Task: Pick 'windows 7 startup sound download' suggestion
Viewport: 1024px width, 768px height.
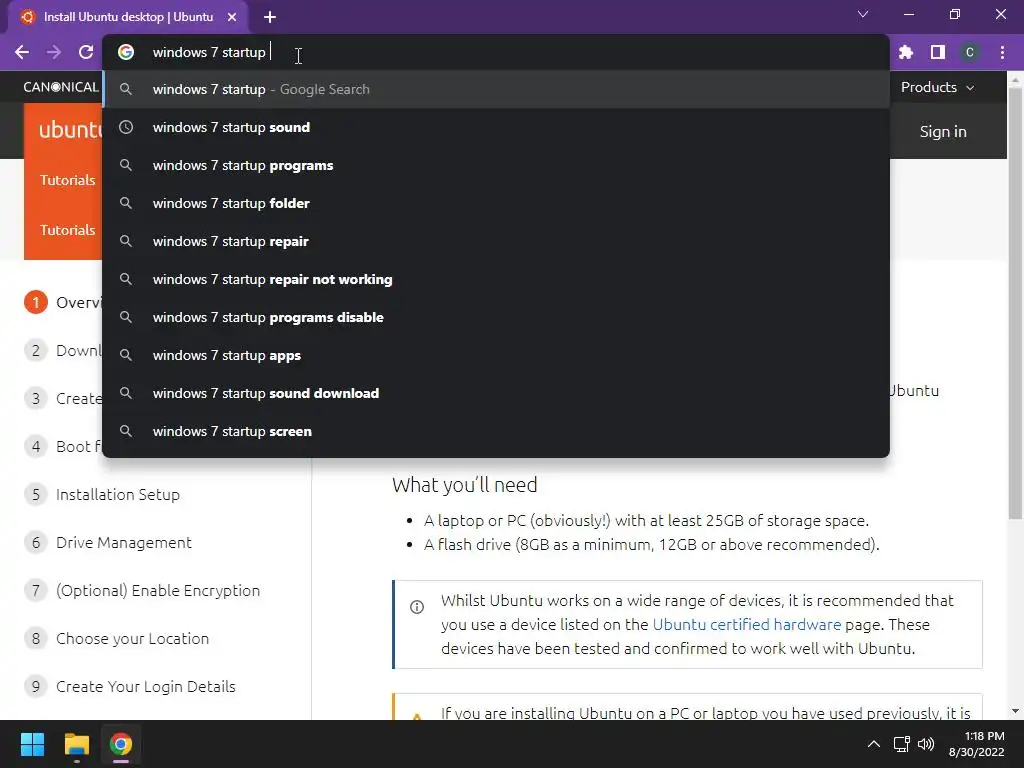Action: coord(496,393)
